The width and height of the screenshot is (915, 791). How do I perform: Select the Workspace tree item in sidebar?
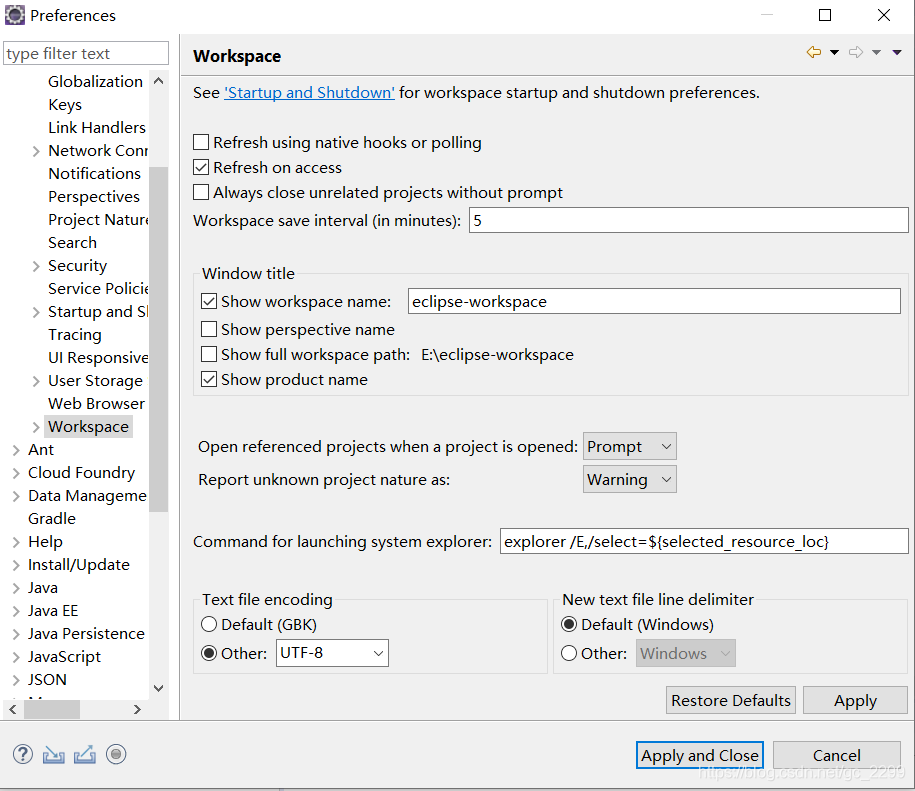pyautogui.click(x=88, y=426)
